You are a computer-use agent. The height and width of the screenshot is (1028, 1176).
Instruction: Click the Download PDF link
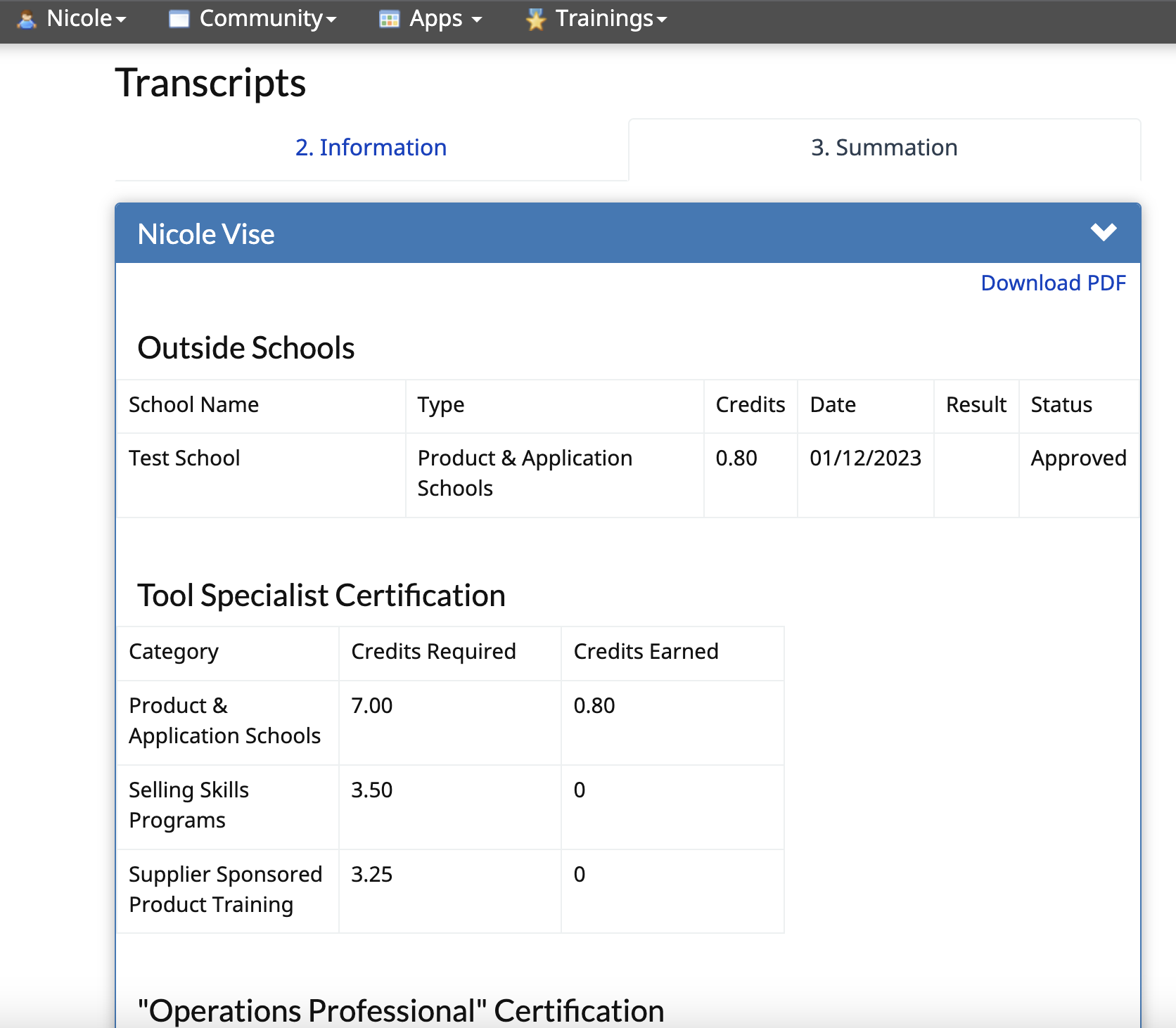pos(1054,283)
